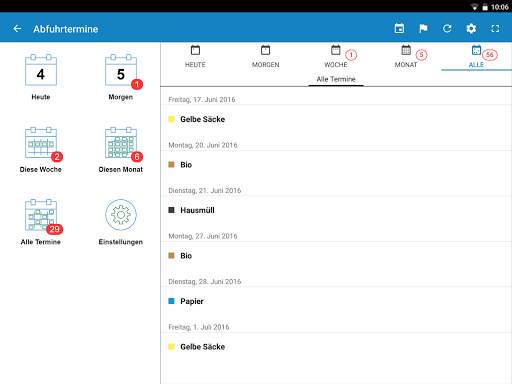Click date header Freitag, 17. Juni 2016
This screenshot has height=384, width=512.
pyautogui.click(x=202, y=100)
